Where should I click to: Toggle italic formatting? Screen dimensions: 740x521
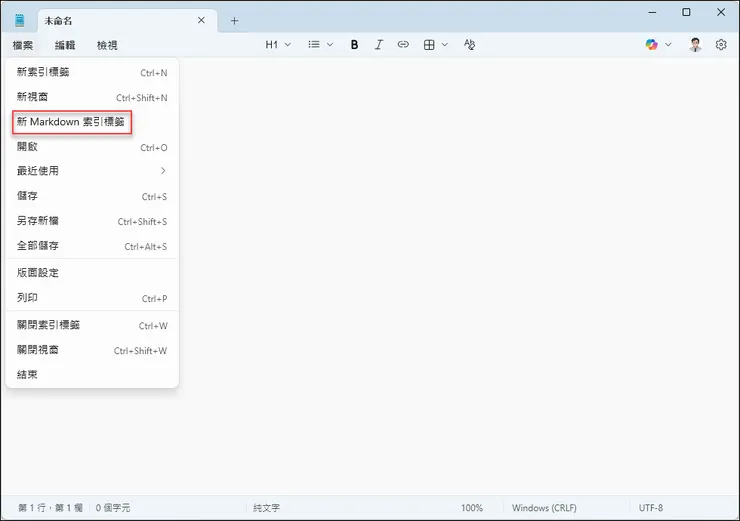(378, 45)
